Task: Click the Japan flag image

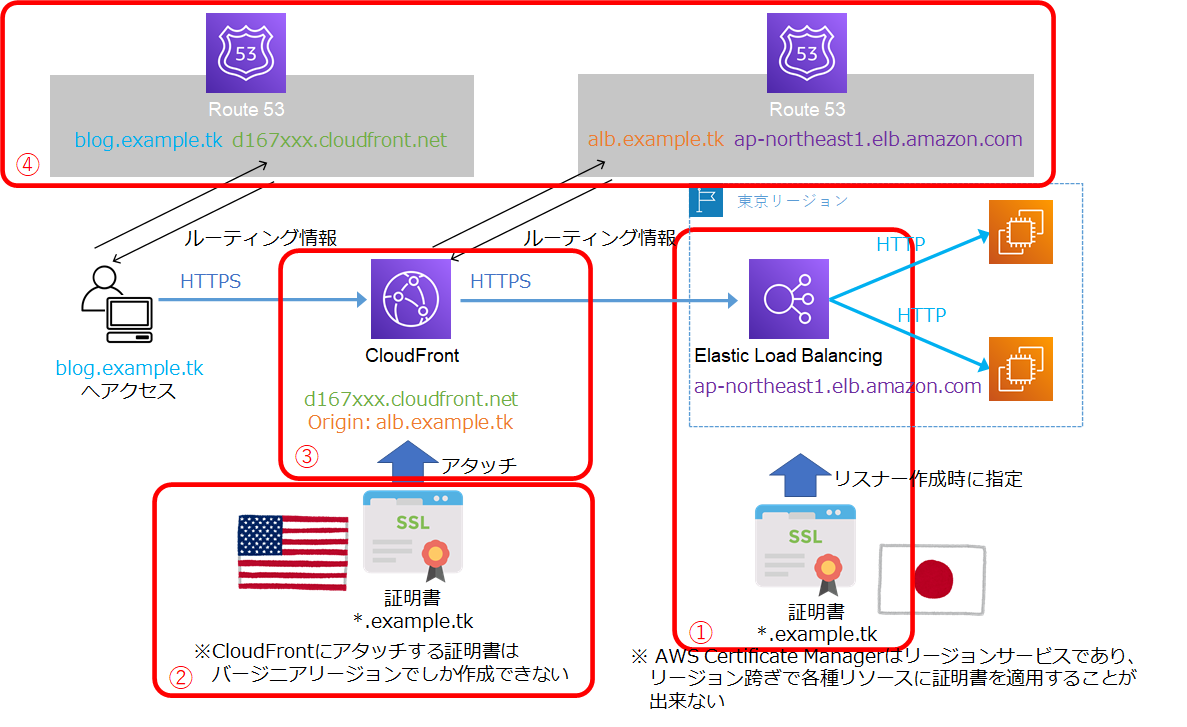Action: [x=932, y=579]
